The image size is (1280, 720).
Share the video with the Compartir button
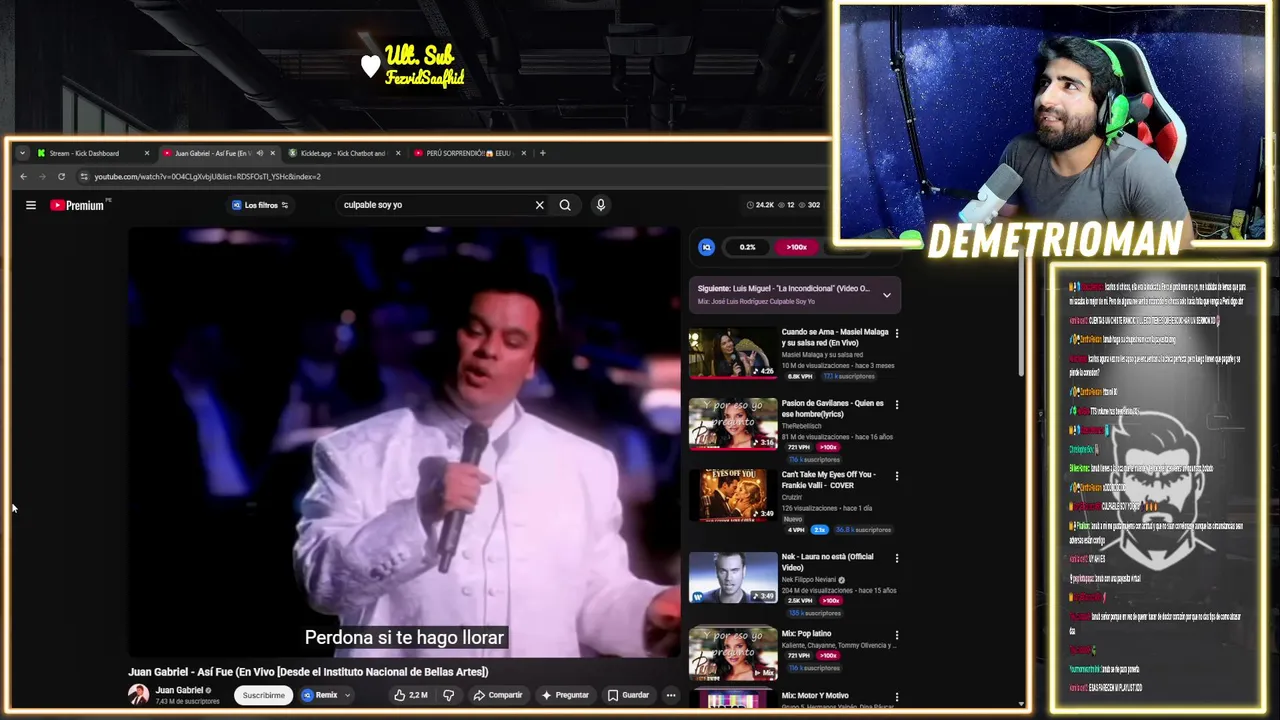pyautogui.click(x=497, y=695)
